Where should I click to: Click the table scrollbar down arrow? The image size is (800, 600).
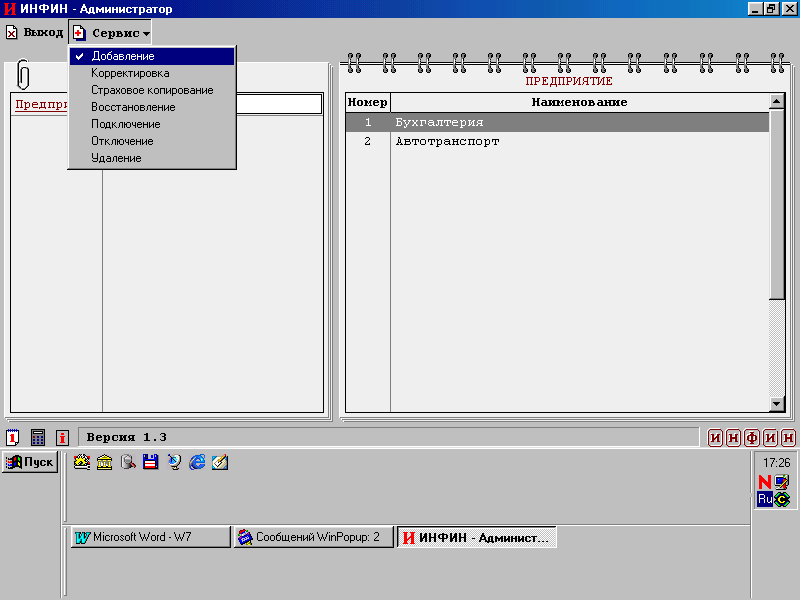(x=777, y=404)
